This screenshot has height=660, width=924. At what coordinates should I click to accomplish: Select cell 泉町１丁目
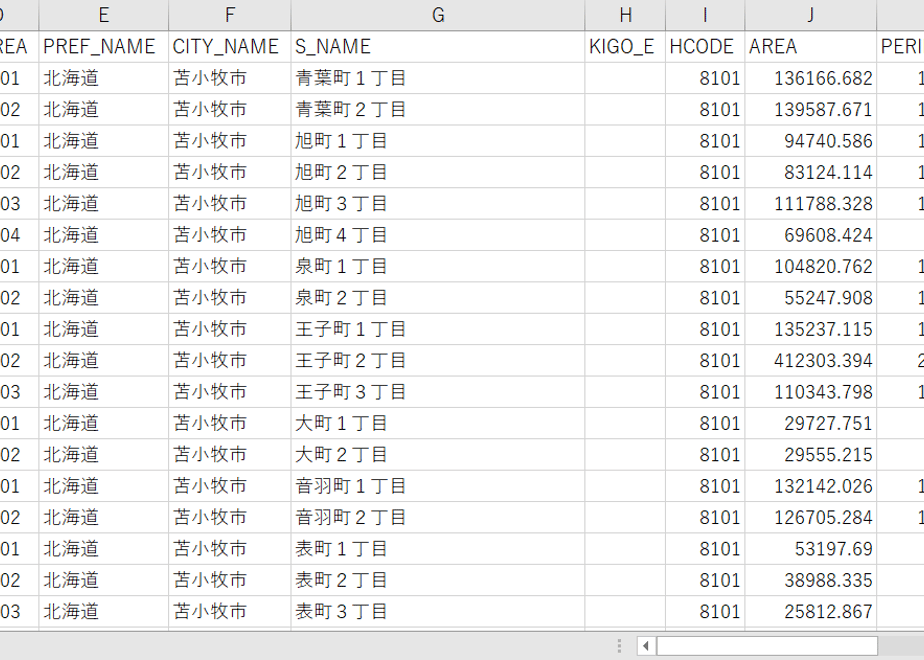tap(438, 266)
